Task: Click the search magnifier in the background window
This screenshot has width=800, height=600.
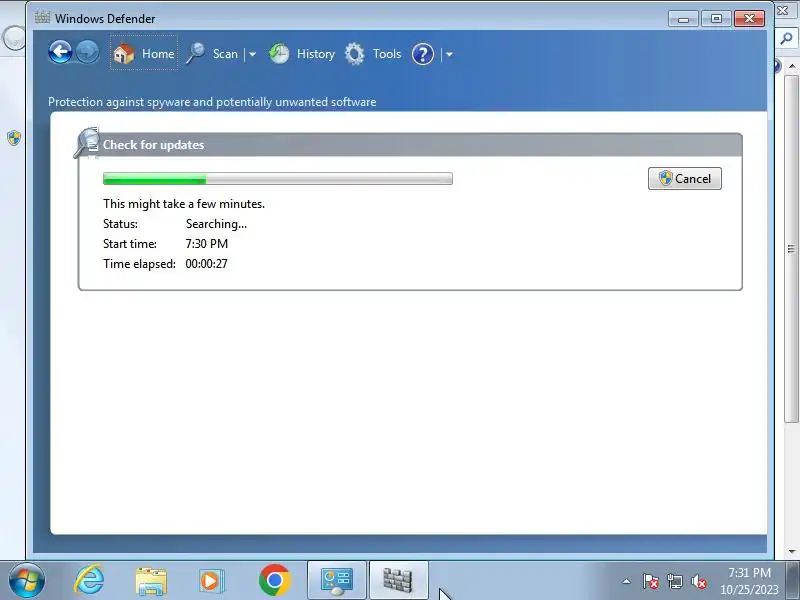Action: coord(787,39)
